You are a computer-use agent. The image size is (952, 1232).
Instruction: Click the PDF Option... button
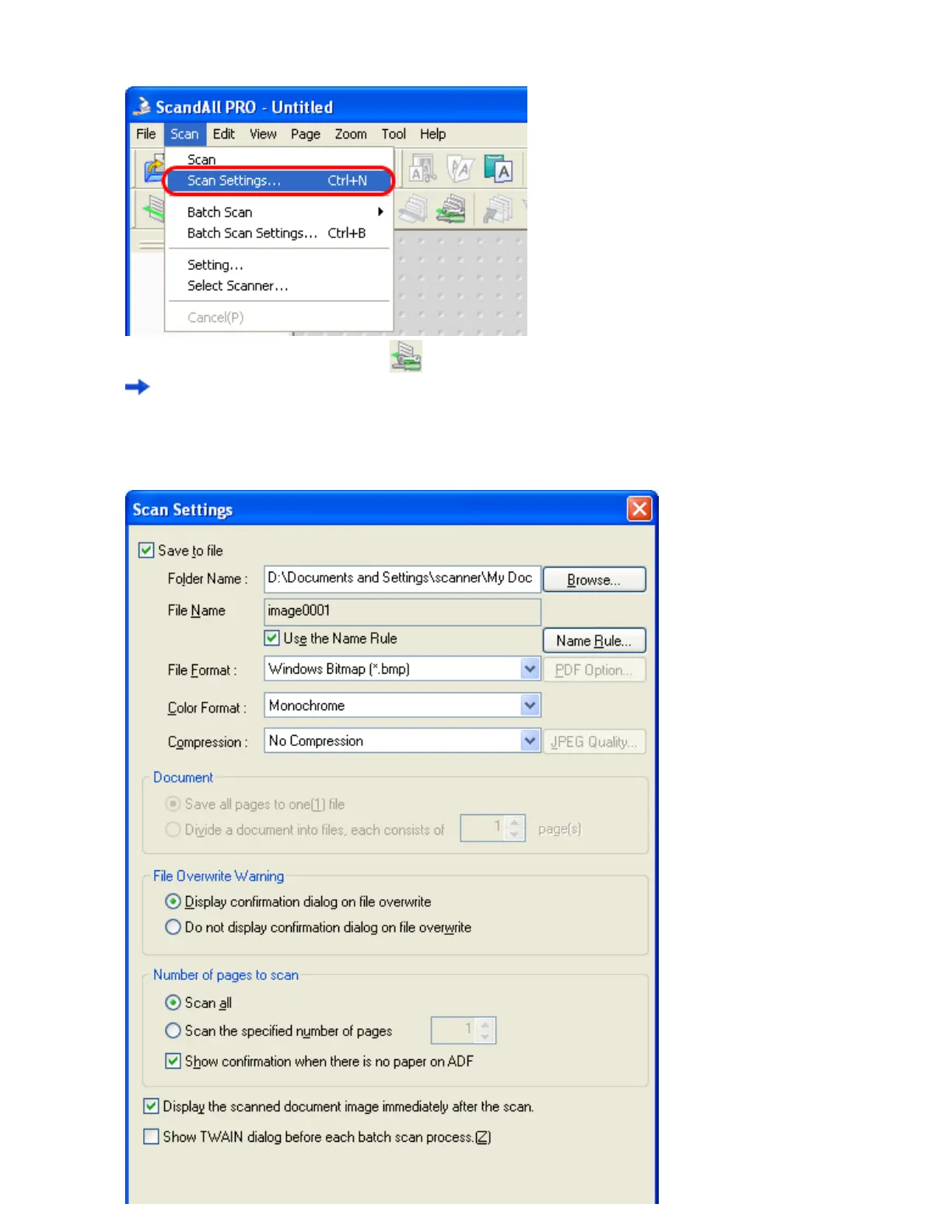coord(594,670)
